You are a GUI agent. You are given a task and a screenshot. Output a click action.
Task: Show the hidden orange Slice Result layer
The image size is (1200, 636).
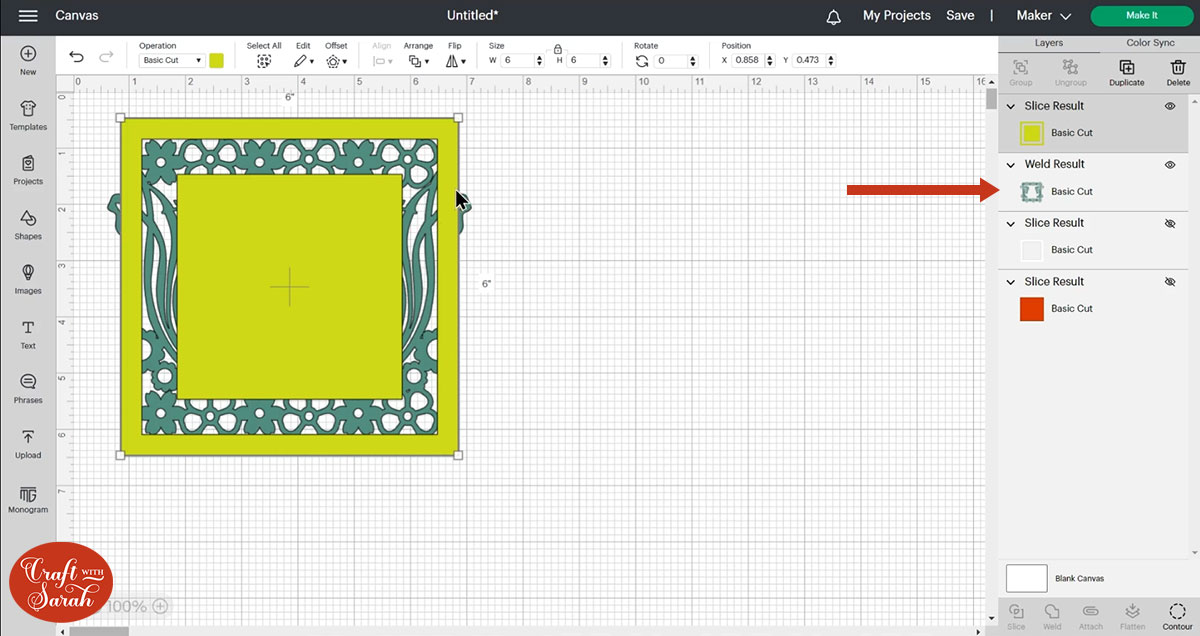[x=1170, y=282]
